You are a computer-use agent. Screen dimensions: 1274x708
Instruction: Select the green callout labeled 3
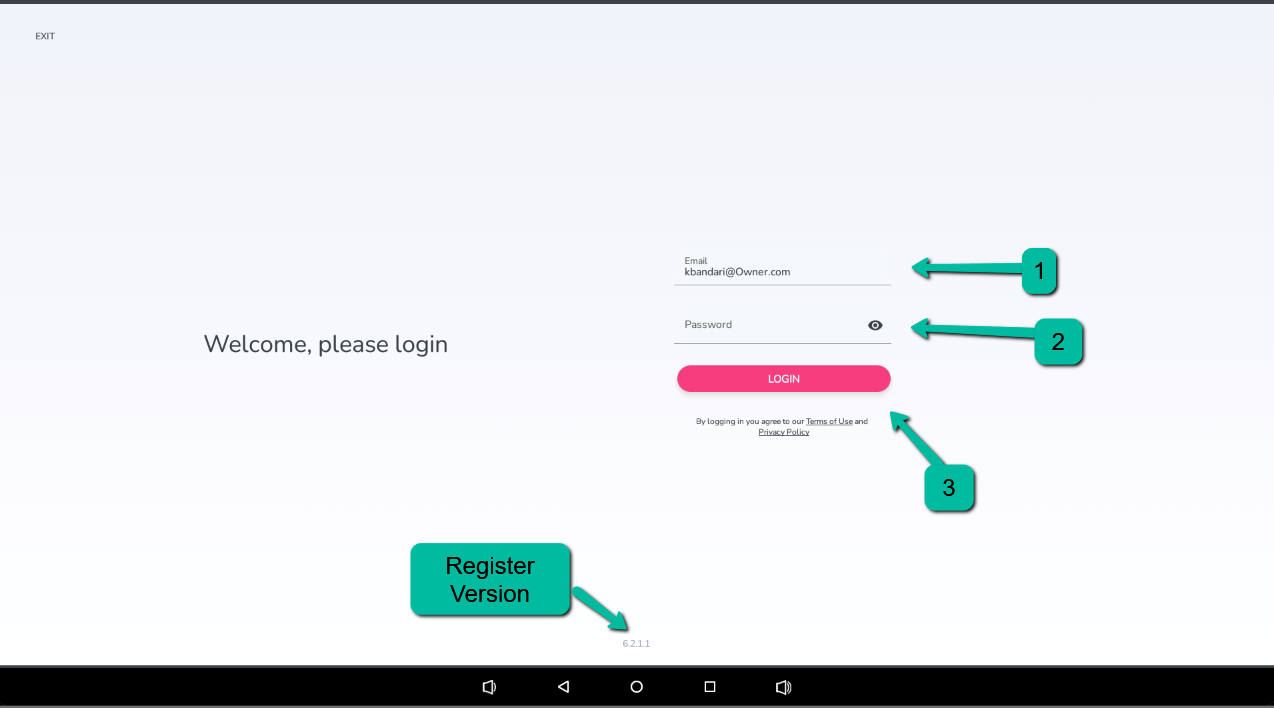[948, 488]
